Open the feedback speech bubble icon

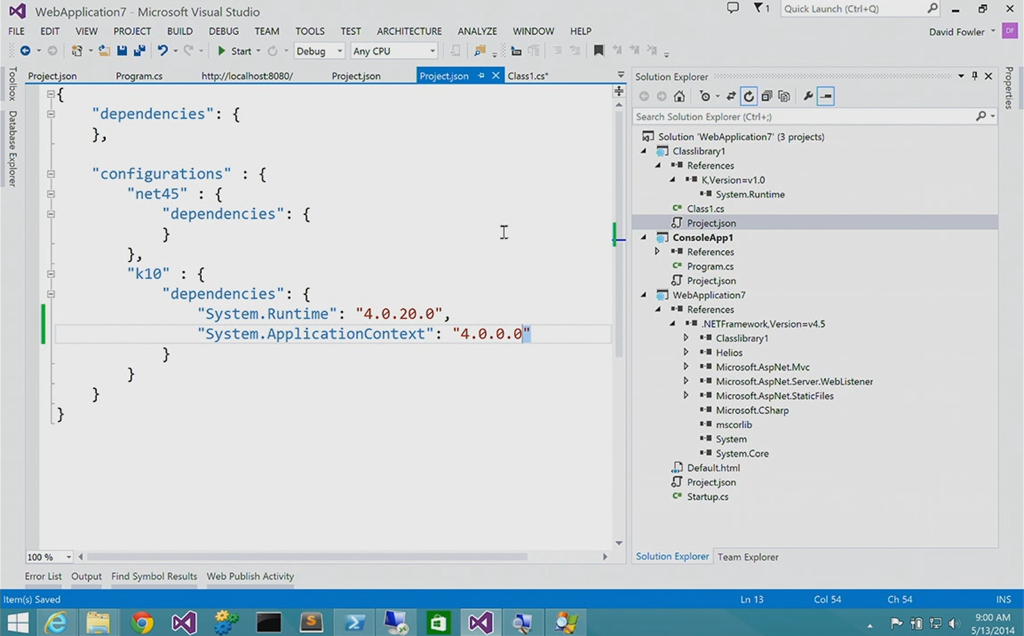(733, 8)
